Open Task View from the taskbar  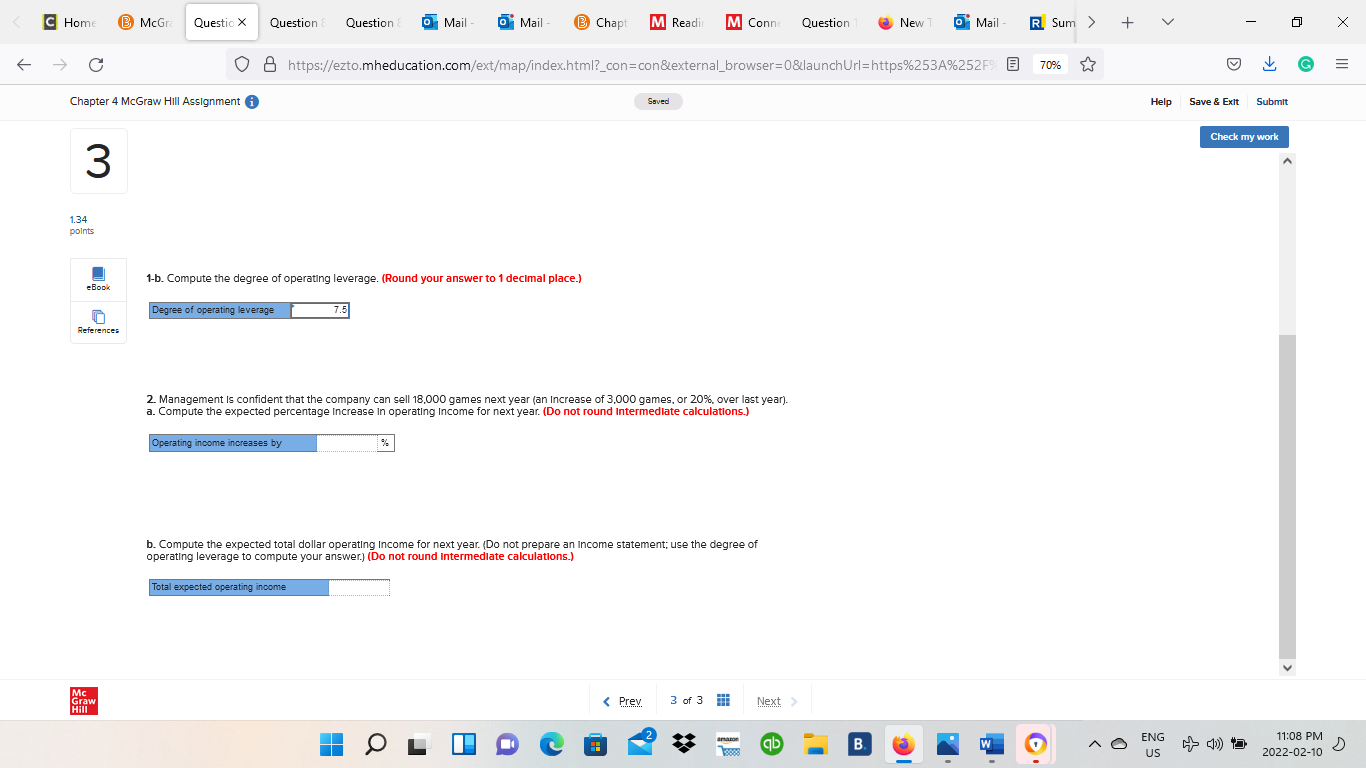(x=419, y=744)
